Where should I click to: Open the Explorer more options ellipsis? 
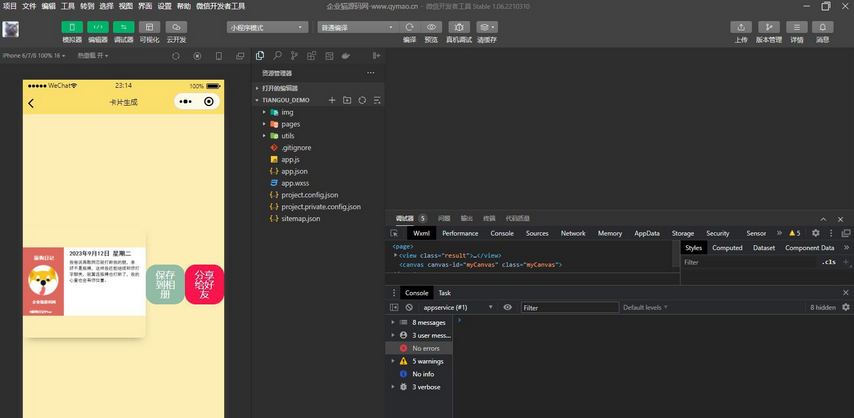click(371, 72)
